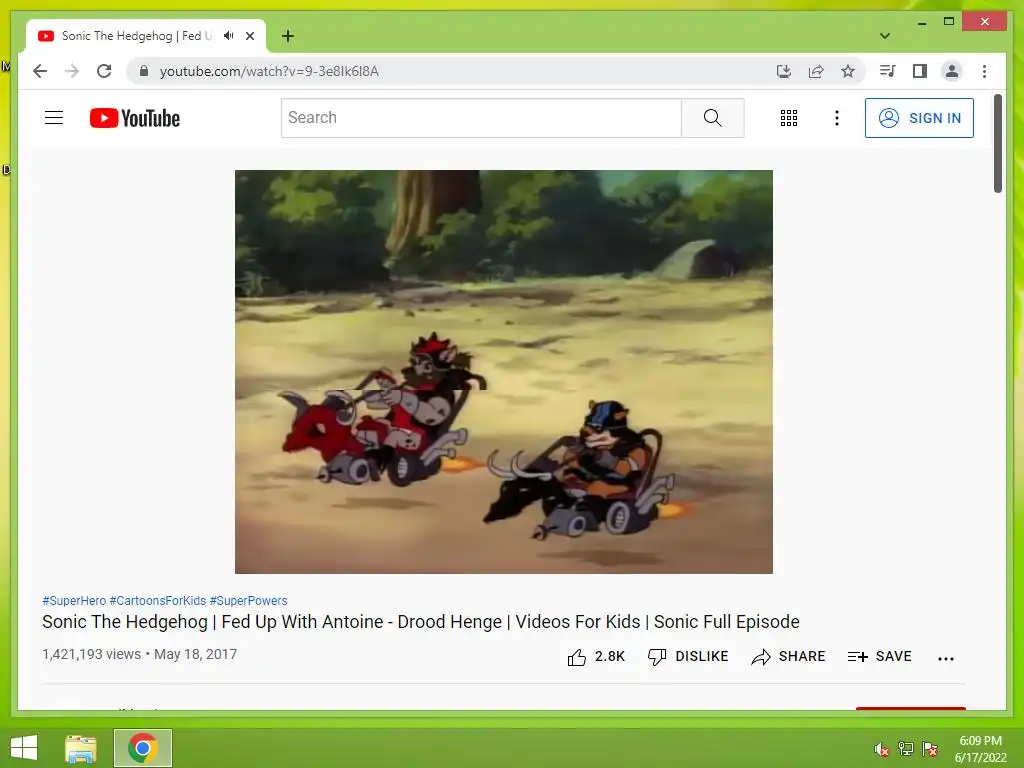The width and height of the screenshot is (1024, 768).
Task: Click the magnifier search button
Action: tap(712, 118)
